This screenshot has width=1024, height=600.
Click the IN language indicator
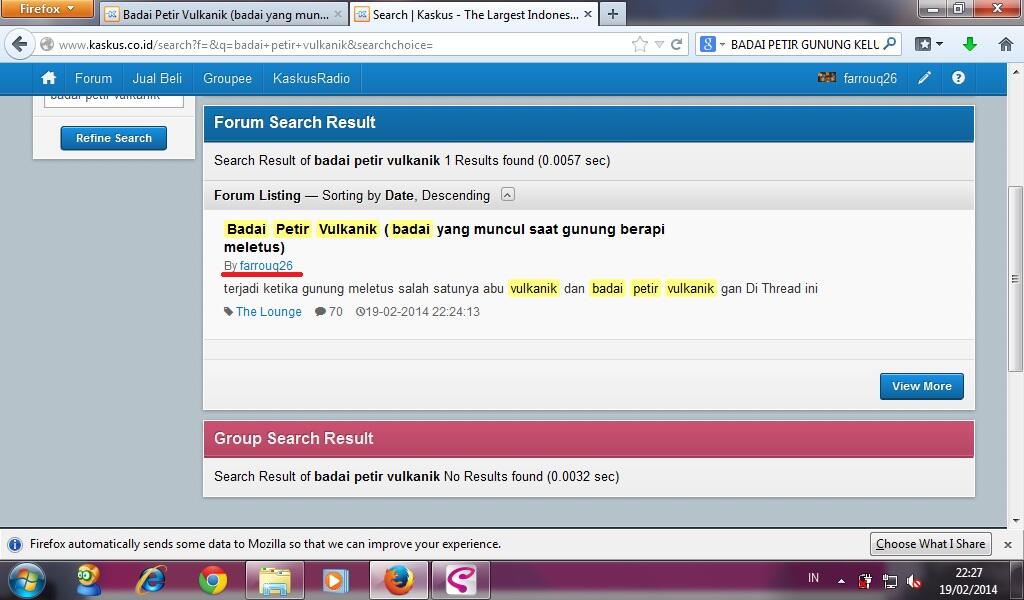[x=813, y=578]
